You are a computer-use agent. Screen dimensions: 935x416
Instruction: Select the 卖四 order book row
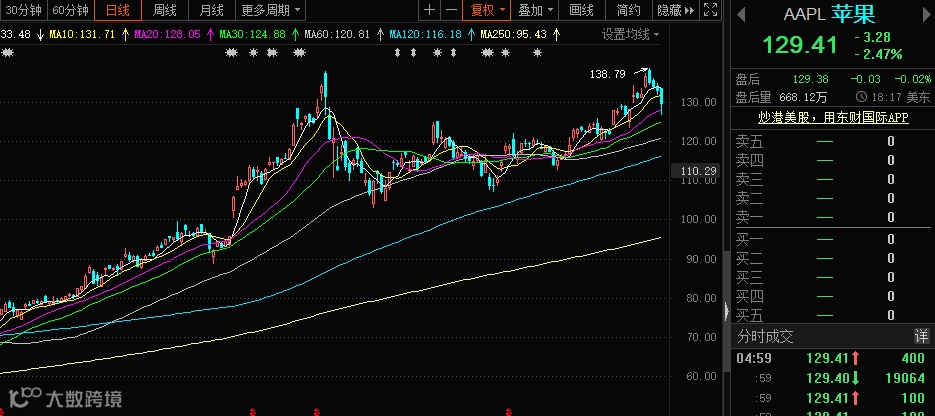pos(832,160)
